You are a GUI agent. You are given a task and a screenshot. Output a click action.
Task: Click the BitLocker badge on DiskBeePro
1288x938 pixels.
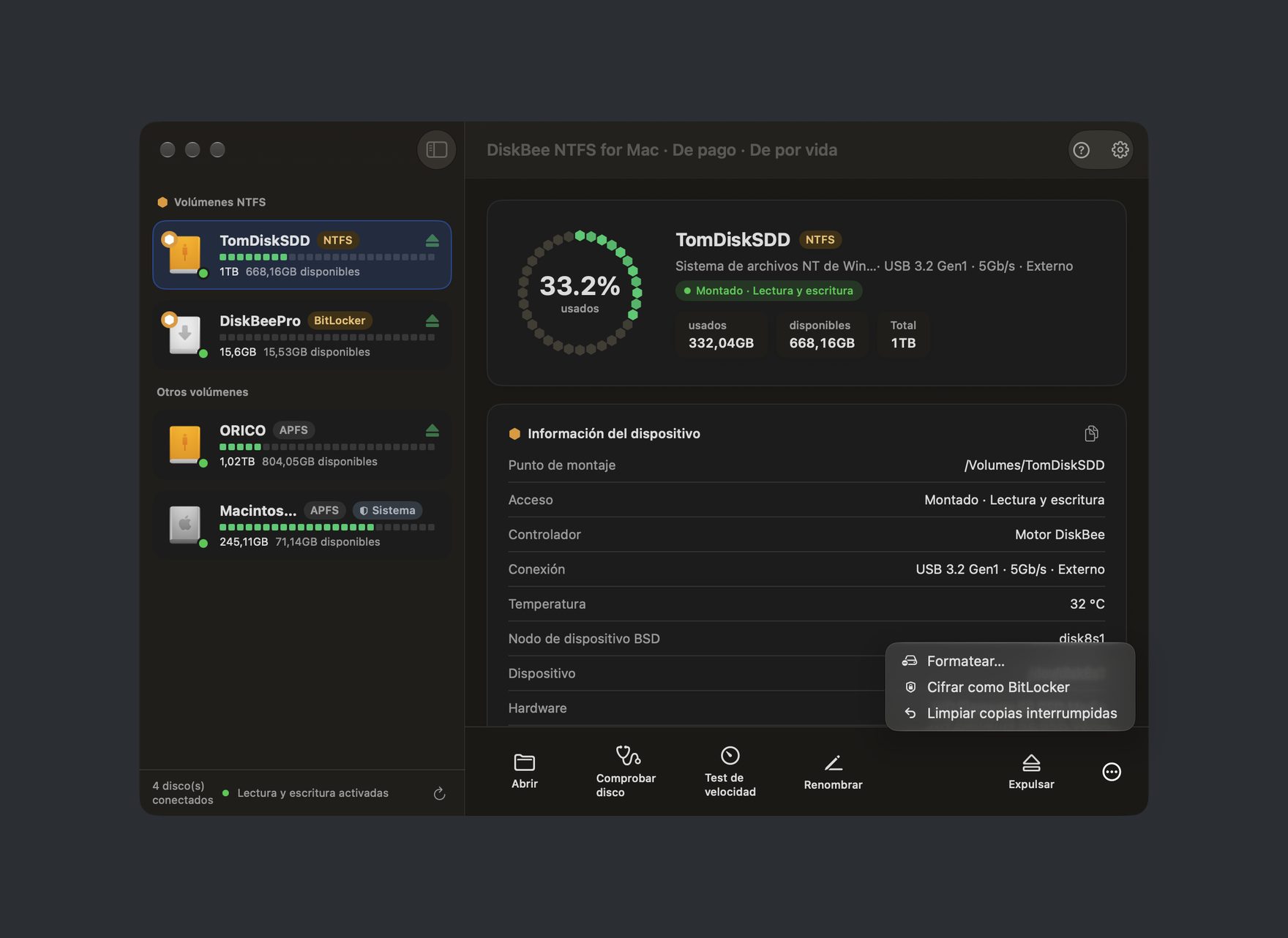pyautogui.click(x=340, y=321)
